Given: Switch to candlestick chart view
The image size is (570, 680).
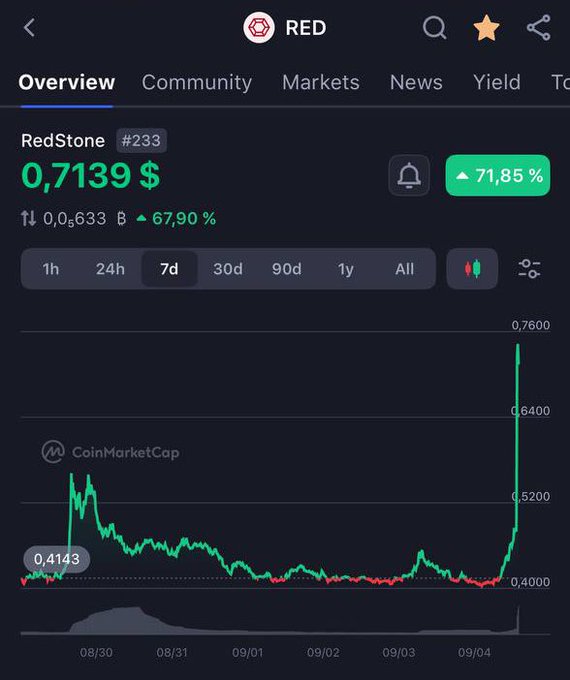Looking at the screenshot, I should (472, 269).
